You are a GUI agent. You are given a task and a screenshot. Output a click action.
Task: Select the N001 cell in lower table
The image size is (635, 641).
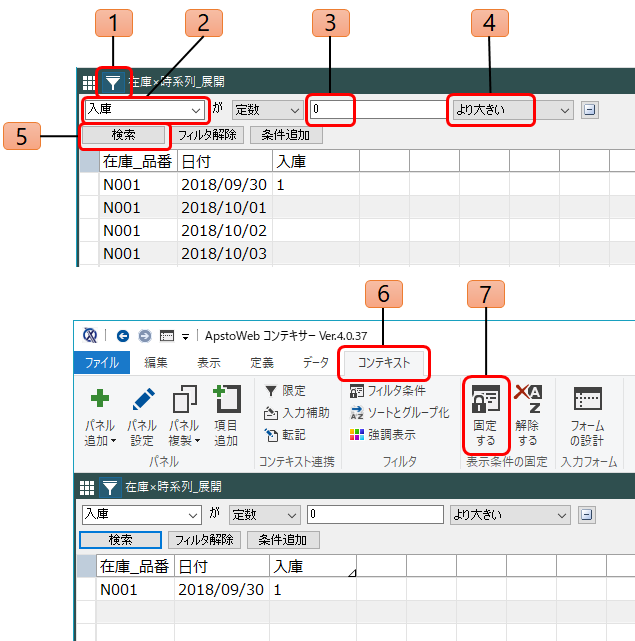tap(135, 589)
